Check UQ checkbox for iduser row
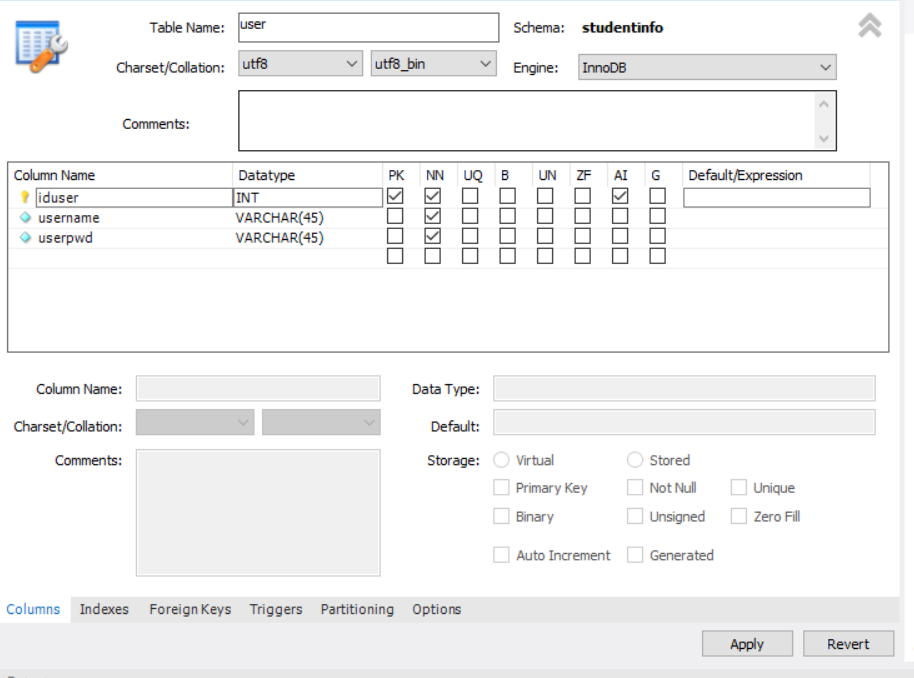Viewport: 914px width, 678px height. point(470,196)
